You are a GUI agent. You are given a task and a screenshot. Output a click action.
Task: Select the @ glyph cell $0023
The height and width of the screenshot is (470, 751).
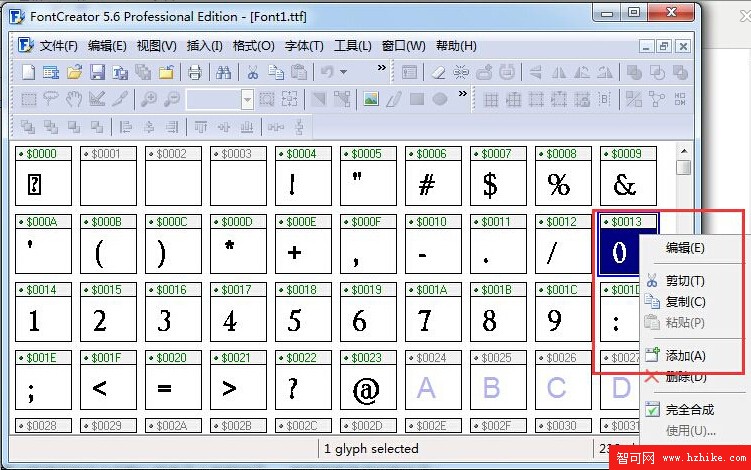(x=368, y=388)
